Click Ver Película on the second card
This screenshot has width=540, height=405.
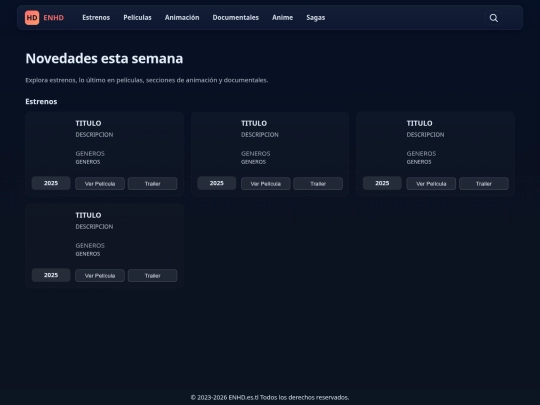click(266, 184)
